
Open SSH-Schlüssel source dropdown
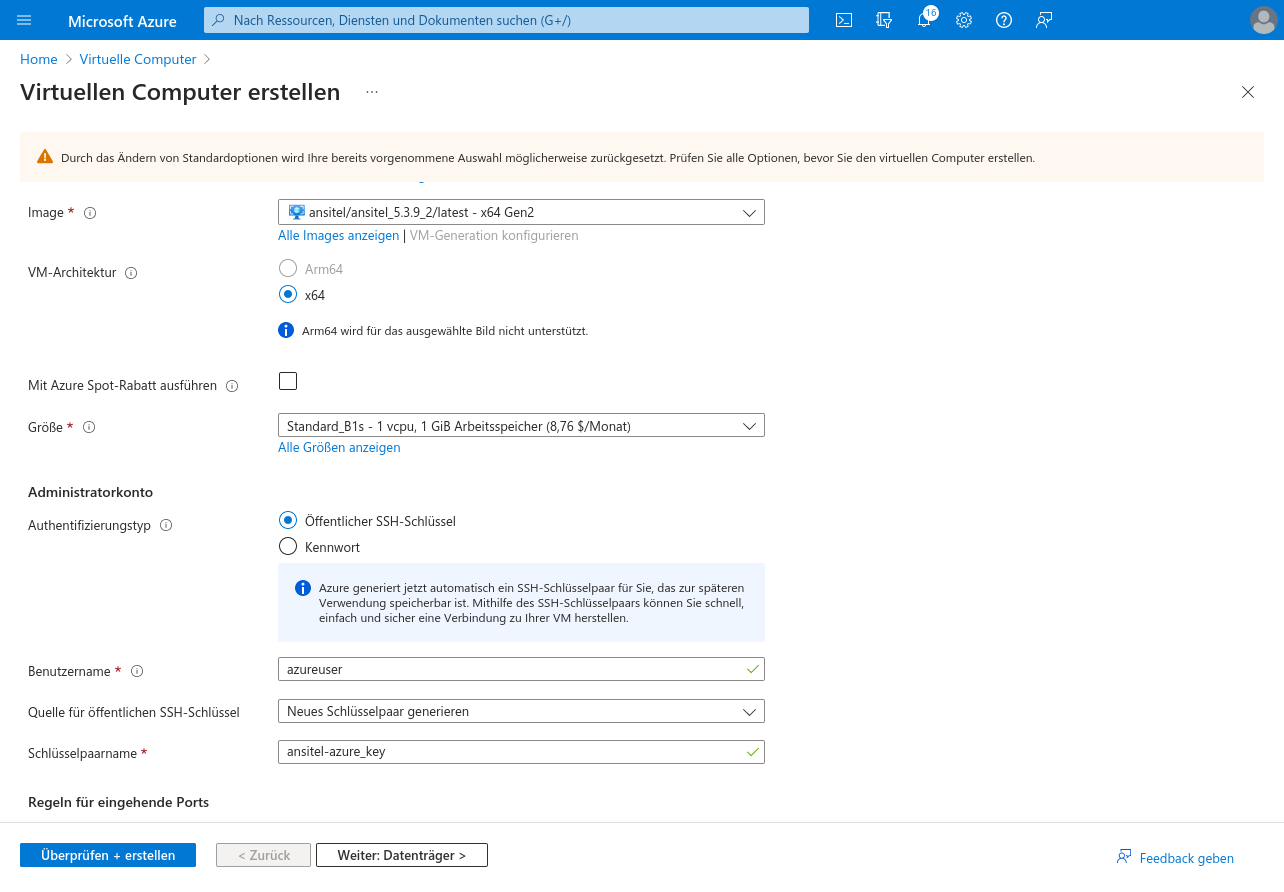[521, 711]
